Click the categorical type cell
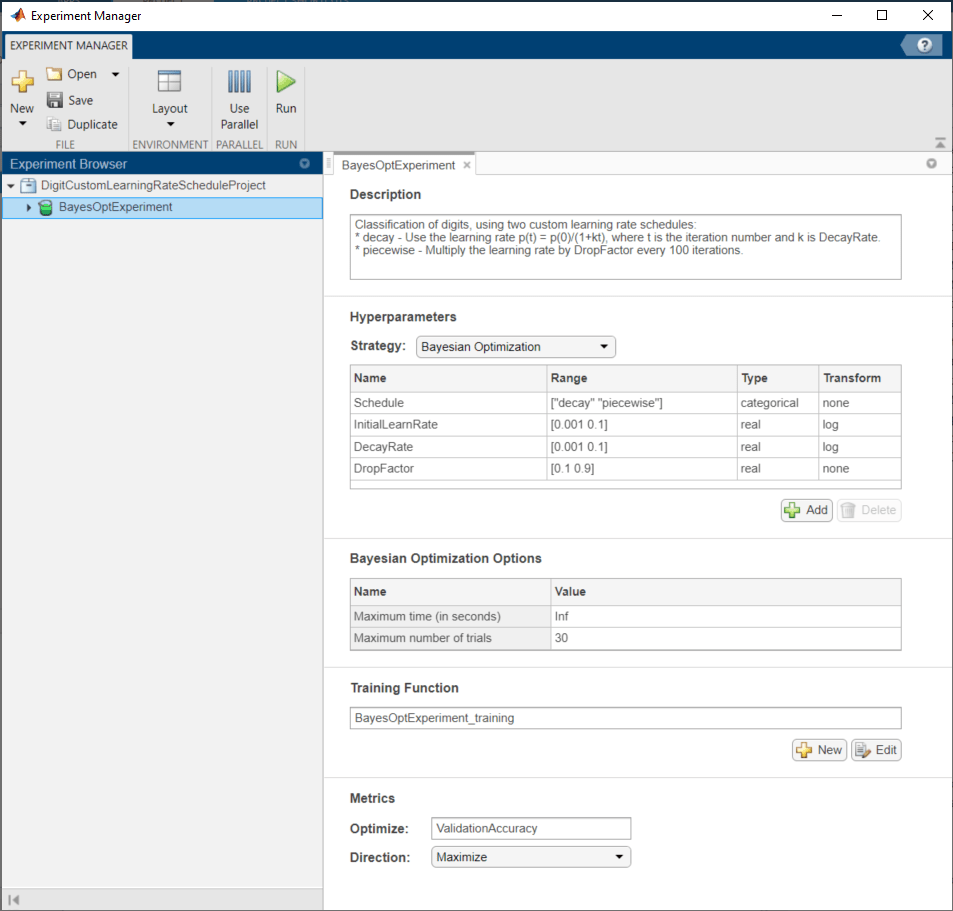The height and width of the screenshot is (911, 953). (x=777, y=403)
